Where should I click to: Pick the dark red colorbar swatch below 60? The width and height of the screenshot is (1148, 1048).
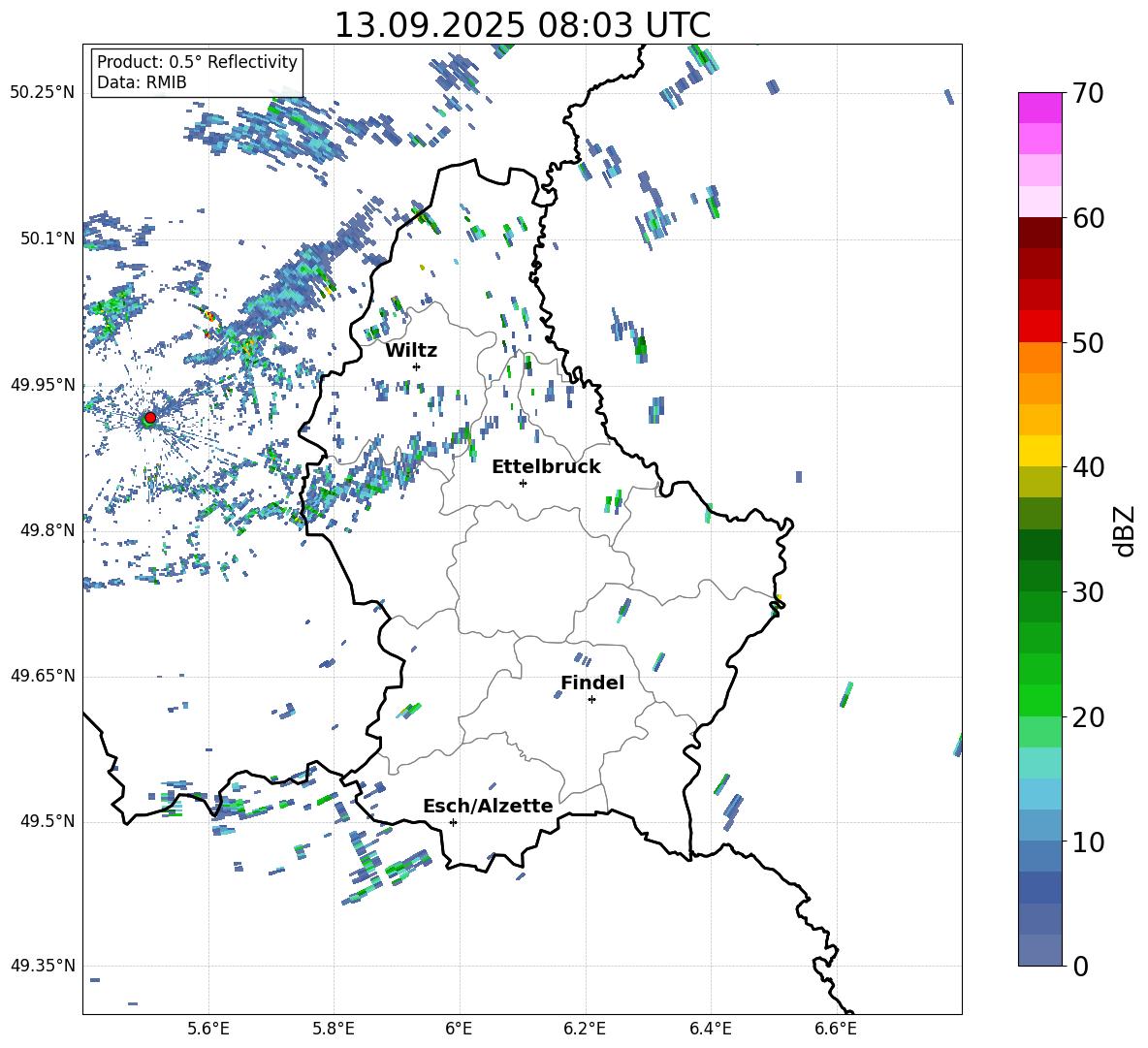click(1040, 233)
